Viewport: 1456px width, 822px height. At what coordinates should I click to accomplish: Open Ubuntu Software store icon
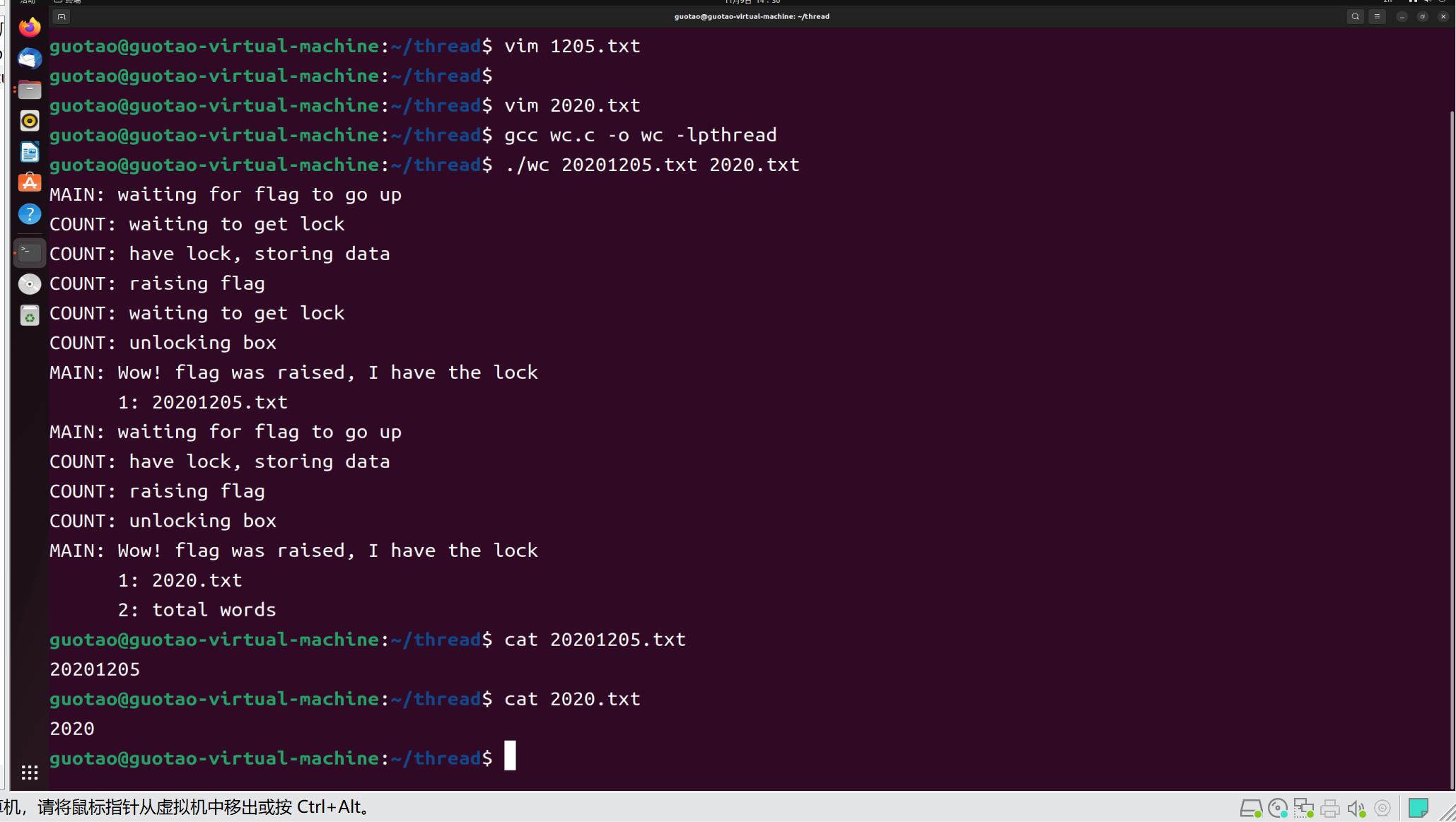pos(30,183)
